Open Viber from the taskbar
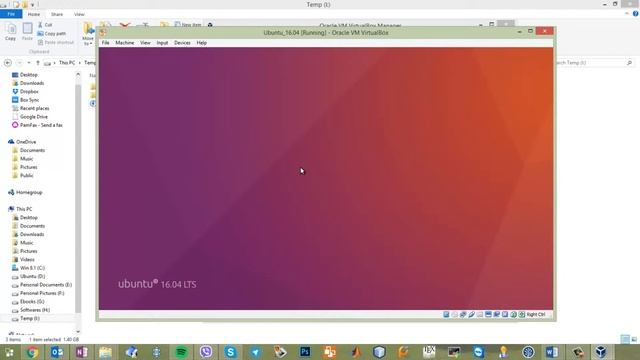Screen dimensions: 640x360 (x=206, y=352)
